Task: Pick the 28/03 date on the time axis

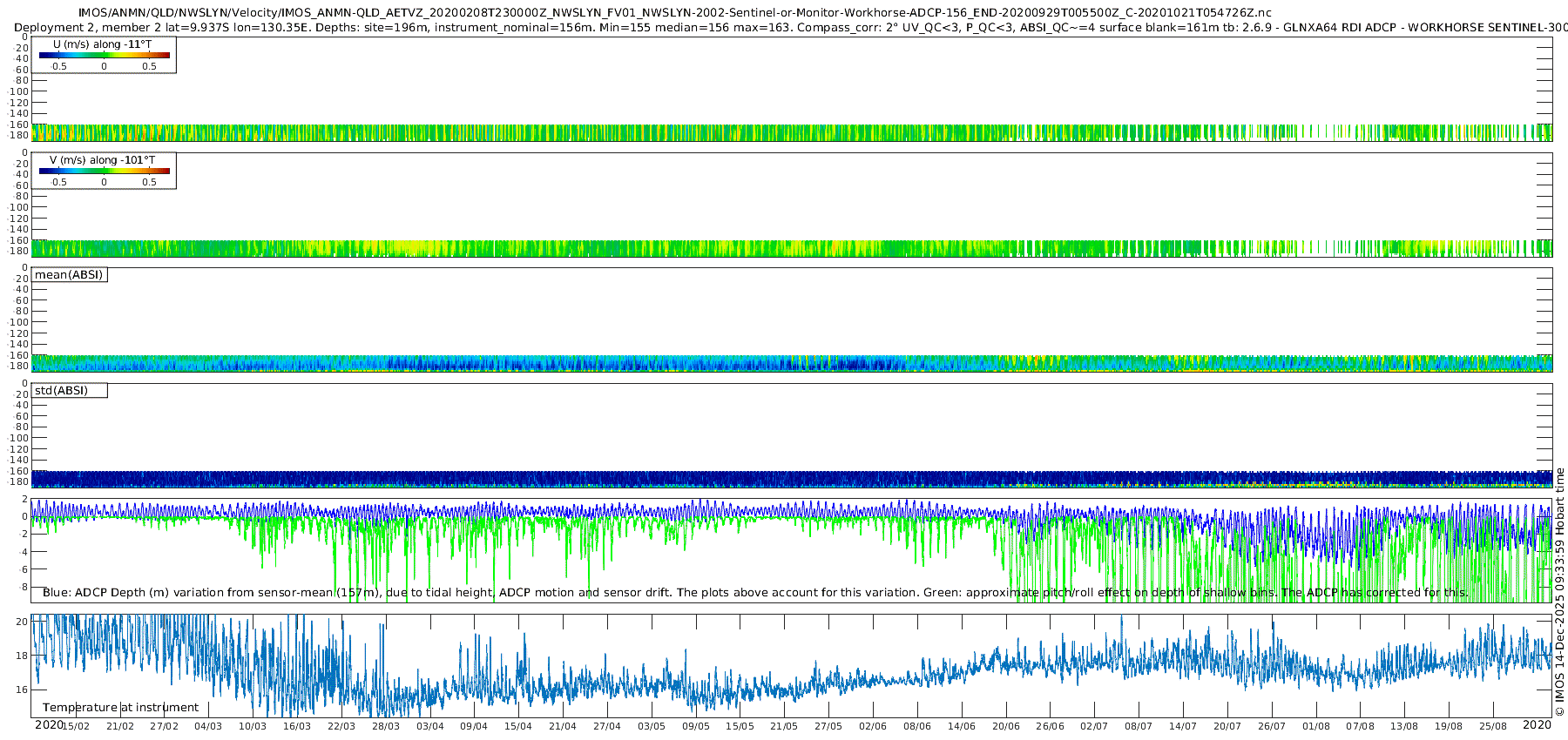Action: tap(385, 726)
